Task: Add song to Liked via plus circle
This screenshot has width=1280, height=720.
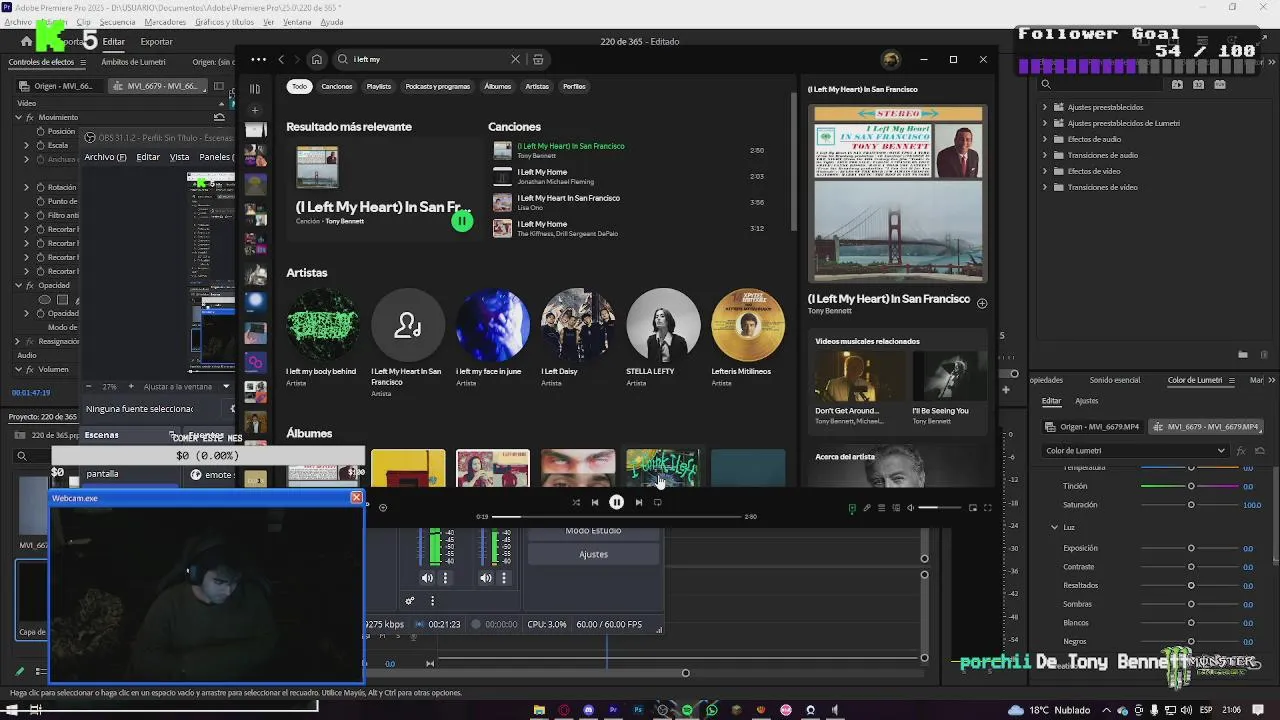Action: pos(982,303)
